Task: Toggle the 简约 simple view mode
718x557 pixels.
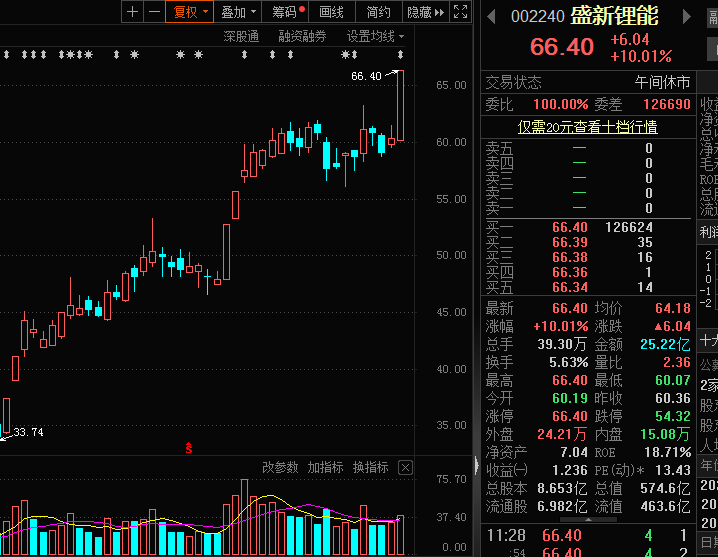Action: click(379, 12)
